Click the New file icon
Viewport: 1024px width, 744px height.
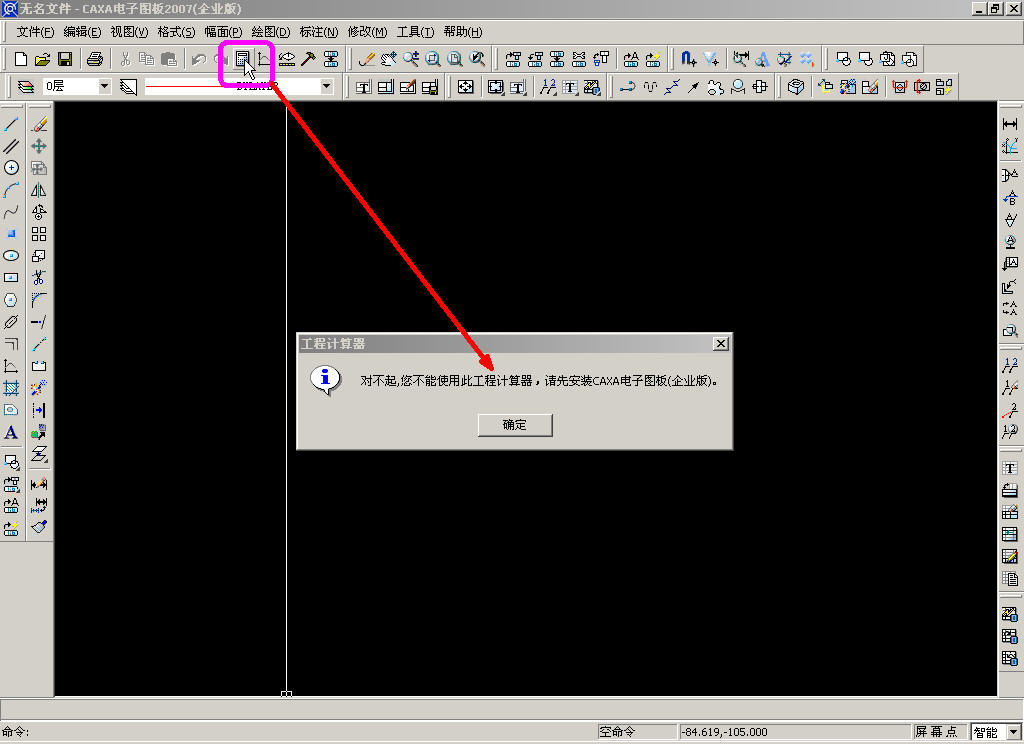pos(20,59)
